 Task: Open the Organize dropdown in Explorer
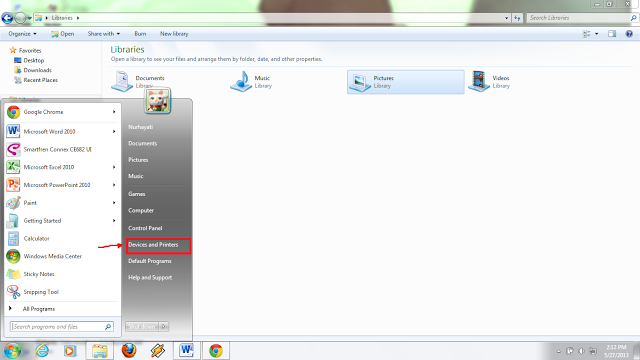(x=22, y=34)
